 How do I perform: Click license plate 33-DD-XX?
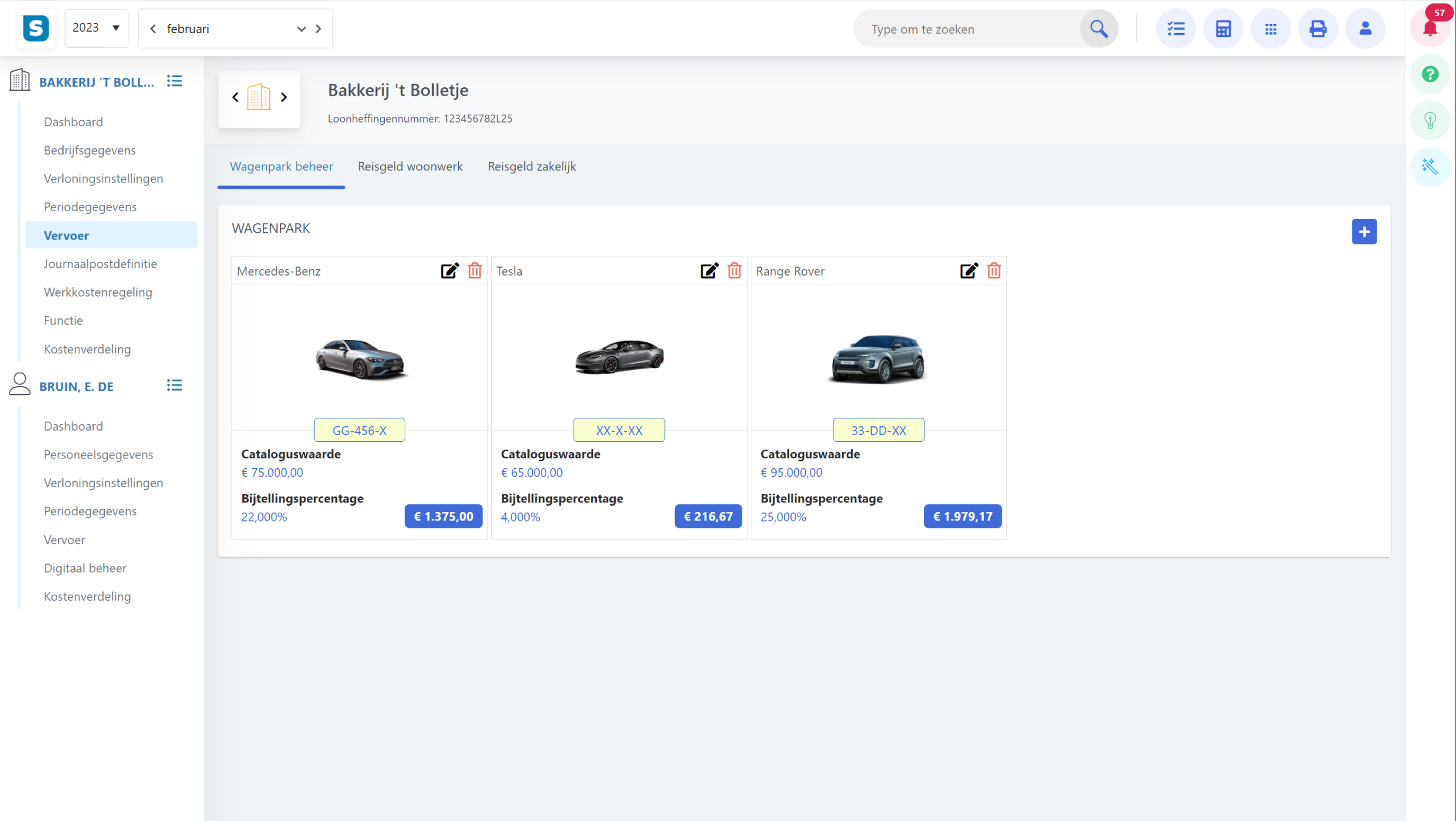pyautogui.click(x=879, y=430)
